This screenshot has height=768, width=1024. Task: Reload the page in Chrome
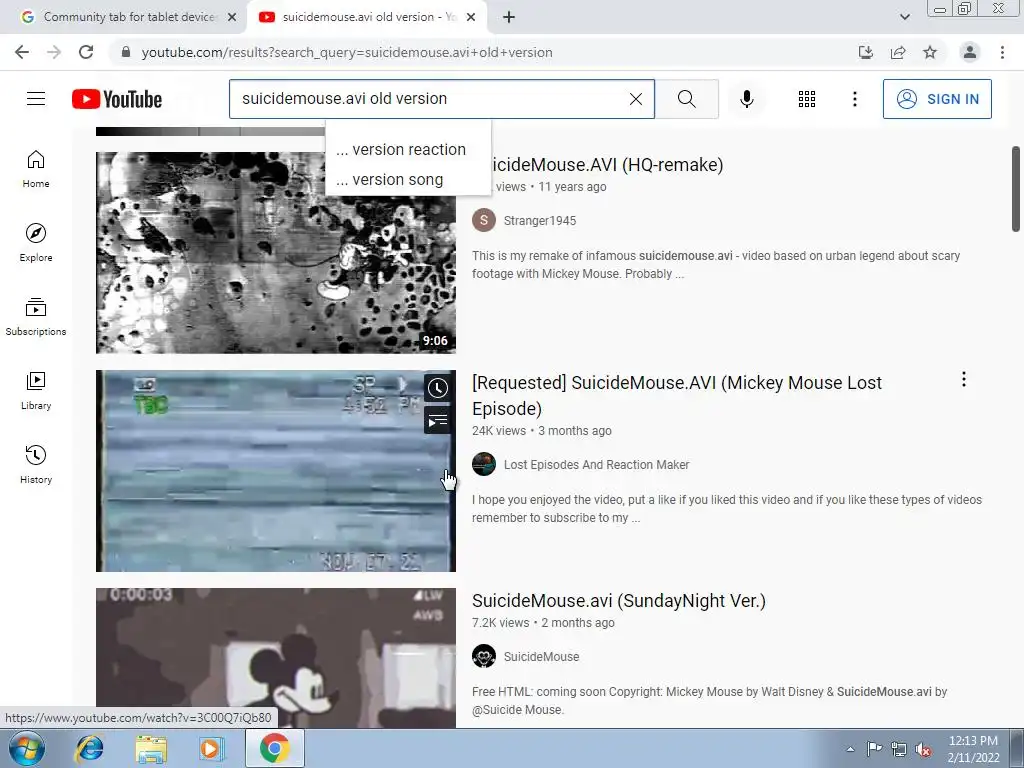(86, 52)
